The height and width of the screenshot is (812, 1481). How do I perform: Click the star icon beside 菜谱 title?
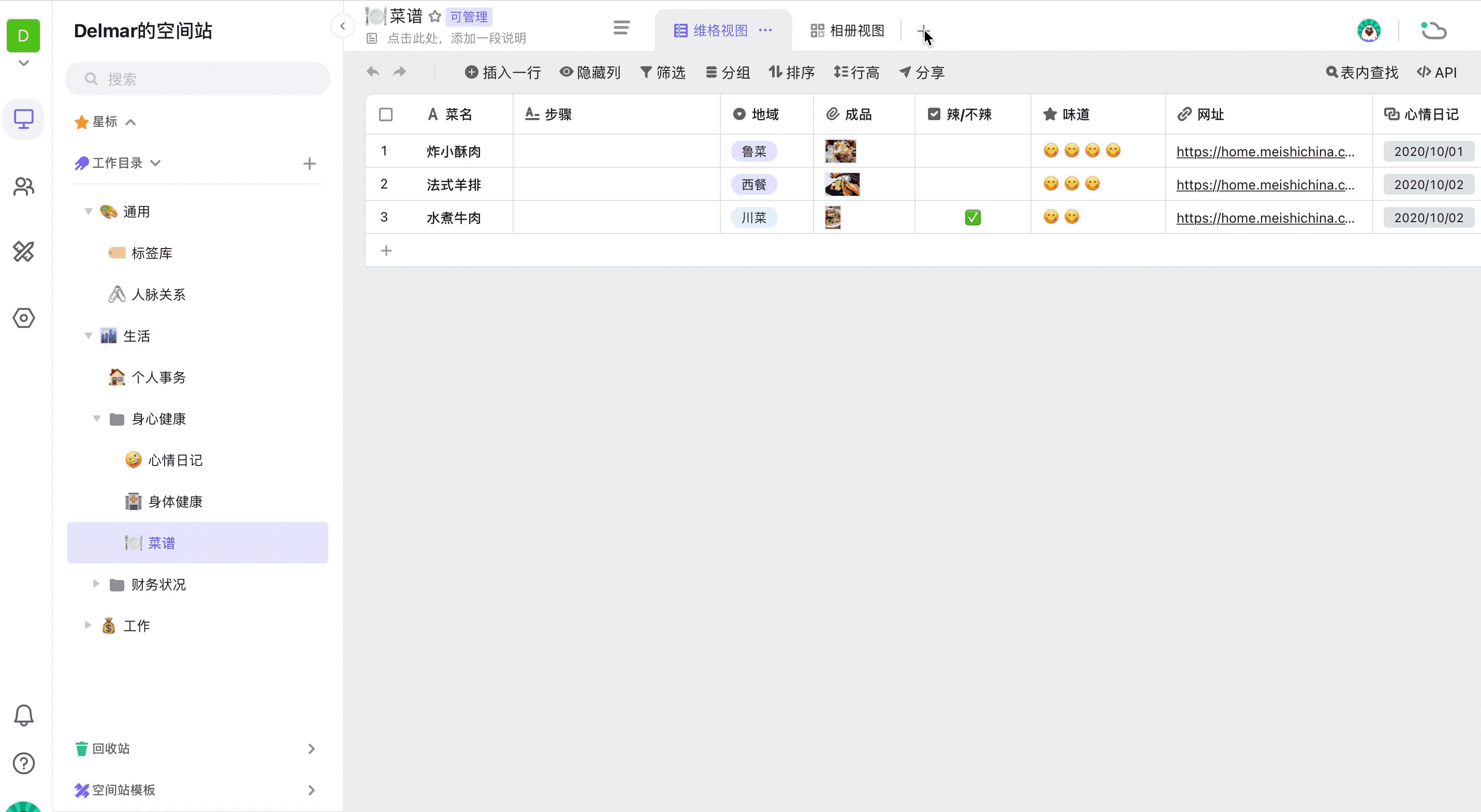tap(435, 17)
